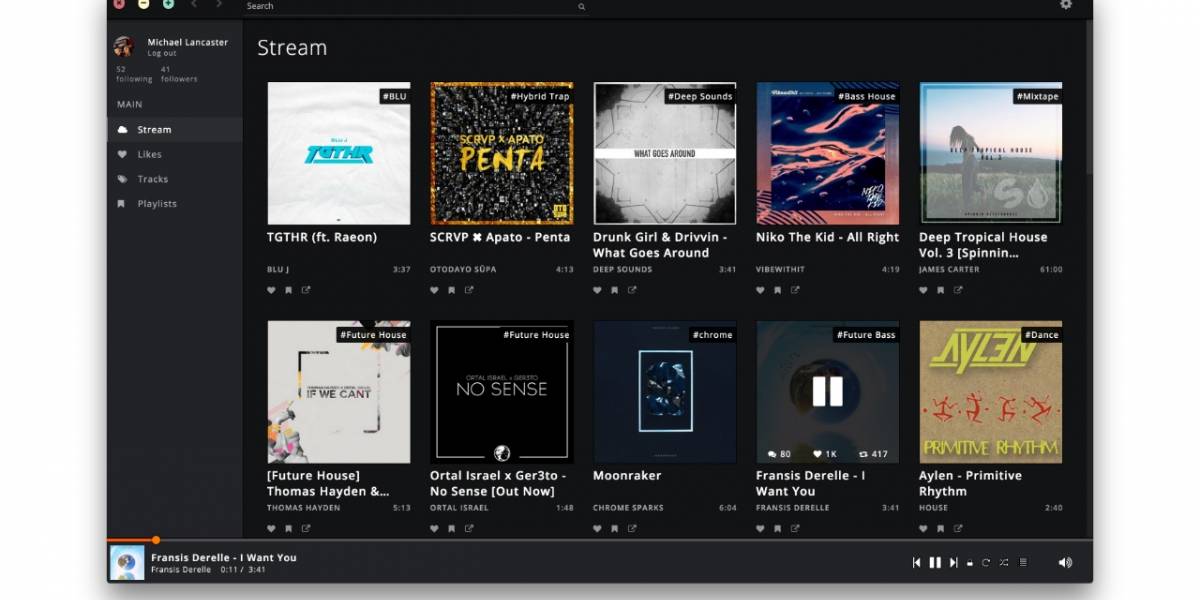Play Moonraker by clicking its artwork

pyautogui.click(x=664, y=391)
